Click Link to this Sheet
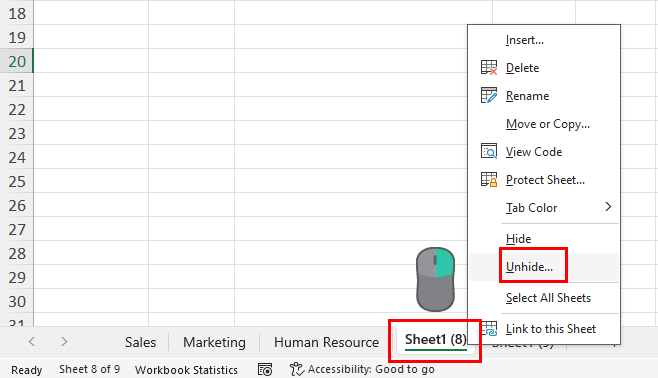 click(551, 329)
